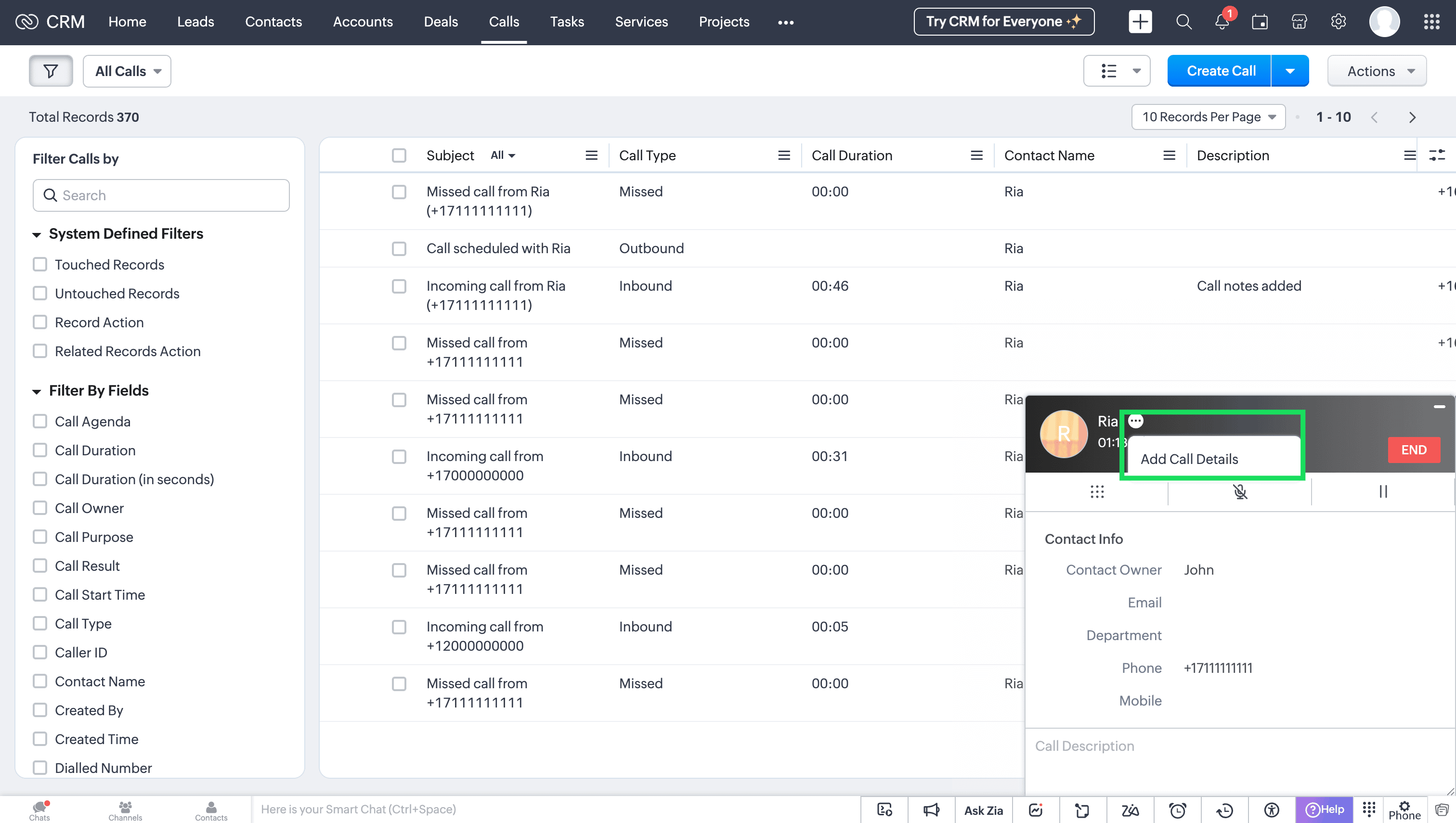Screen dimensions: 1456x823
Task: Open the call dial pad
Action: (1097, 492)
